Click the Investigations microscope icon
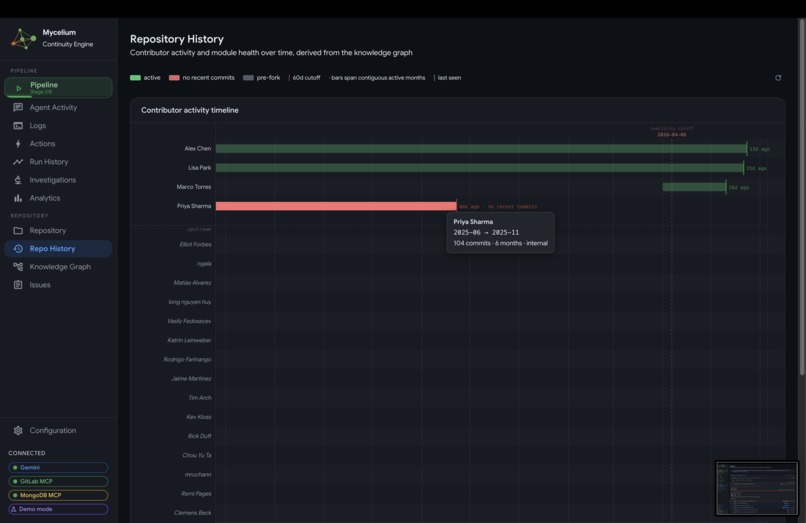The height and width of the screenshot is (523, 806). pyautogui.click(x=18, y=179)
